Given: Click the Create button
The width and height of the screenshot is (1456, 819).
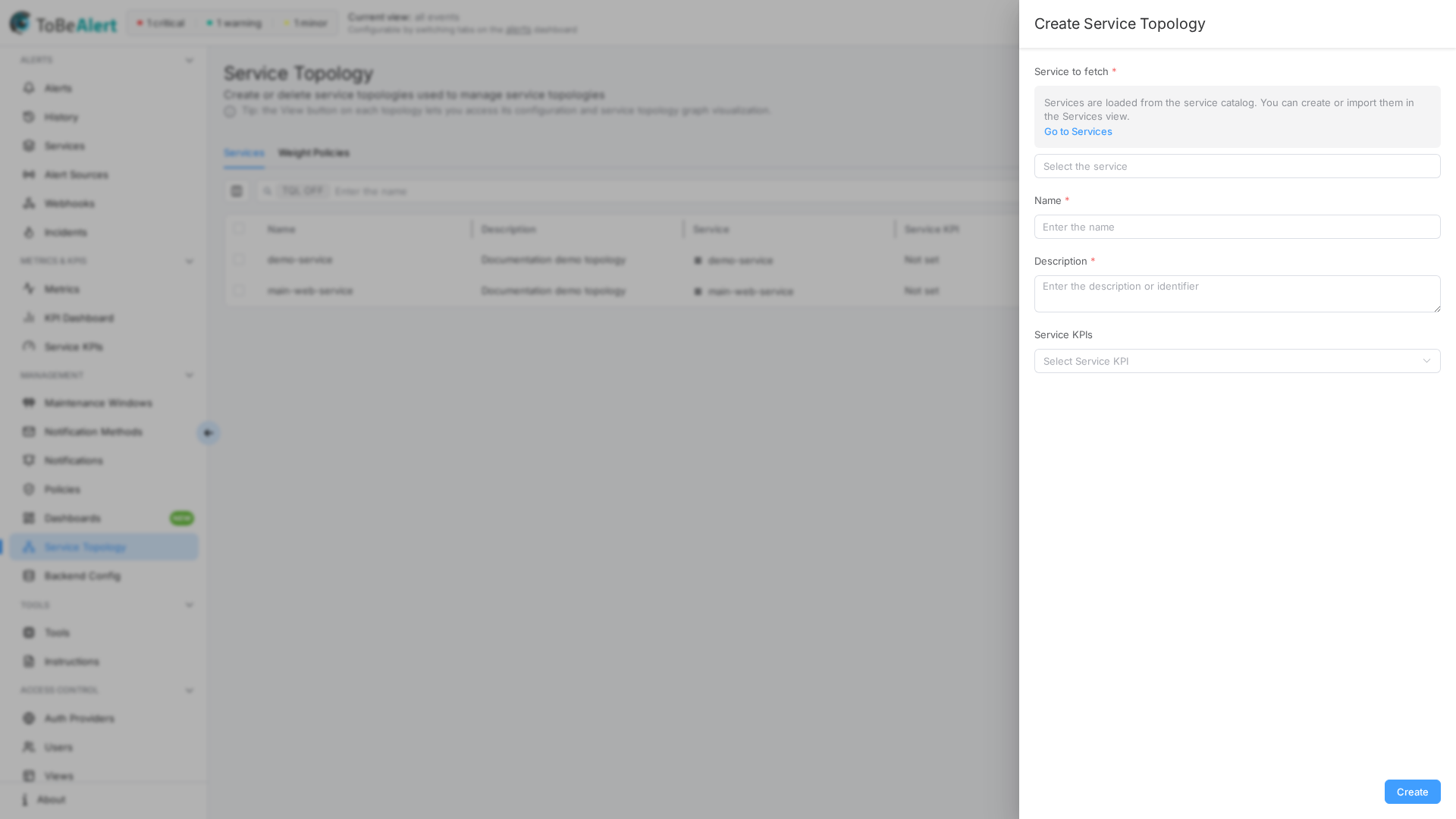Looking at the screenshot, I should point(1412,792).
